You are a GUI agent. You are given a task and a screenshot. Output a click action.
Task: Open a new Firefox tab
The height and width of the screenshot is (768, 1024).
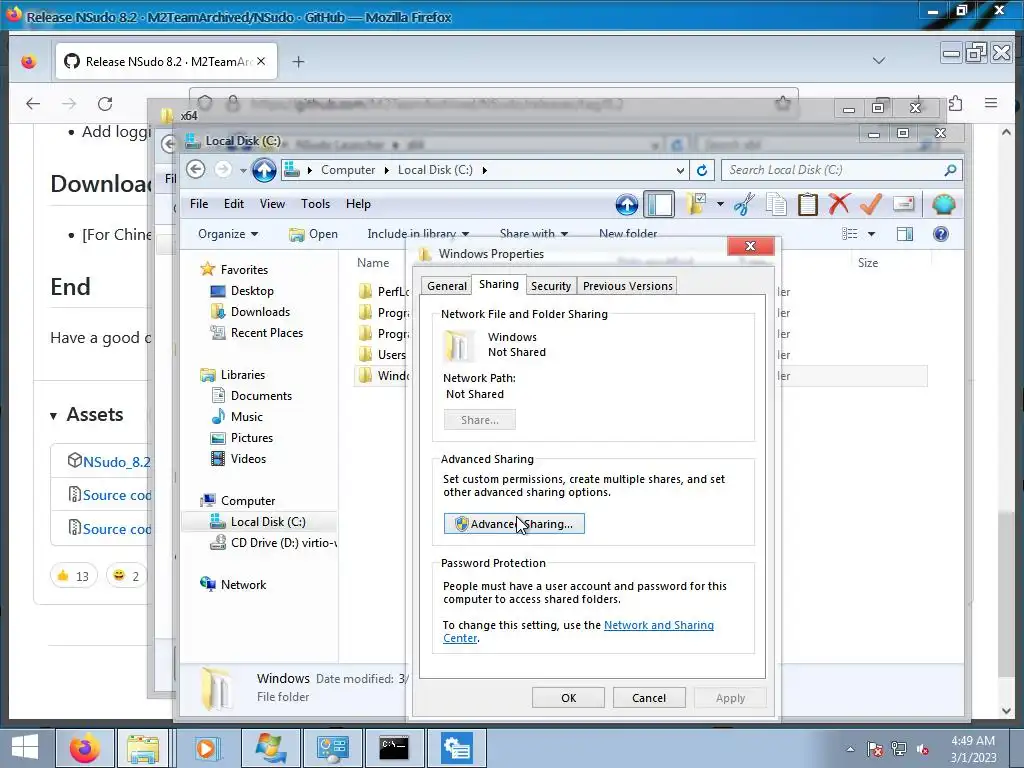[298, 61]
